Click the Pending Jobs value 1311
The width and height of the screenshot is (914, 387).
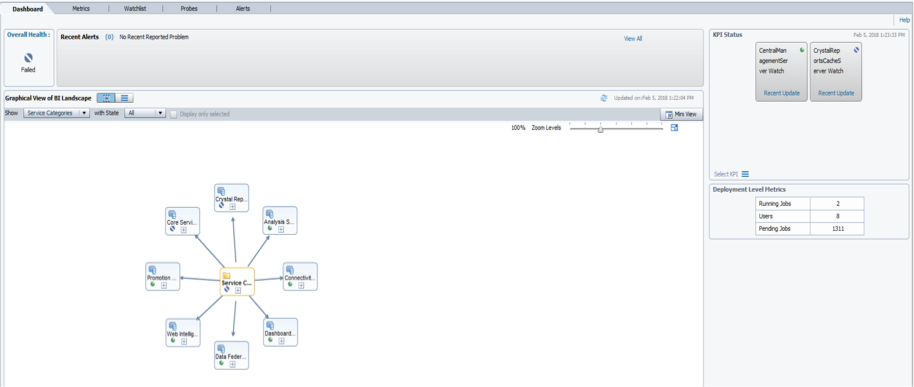[x=838, y=228]
